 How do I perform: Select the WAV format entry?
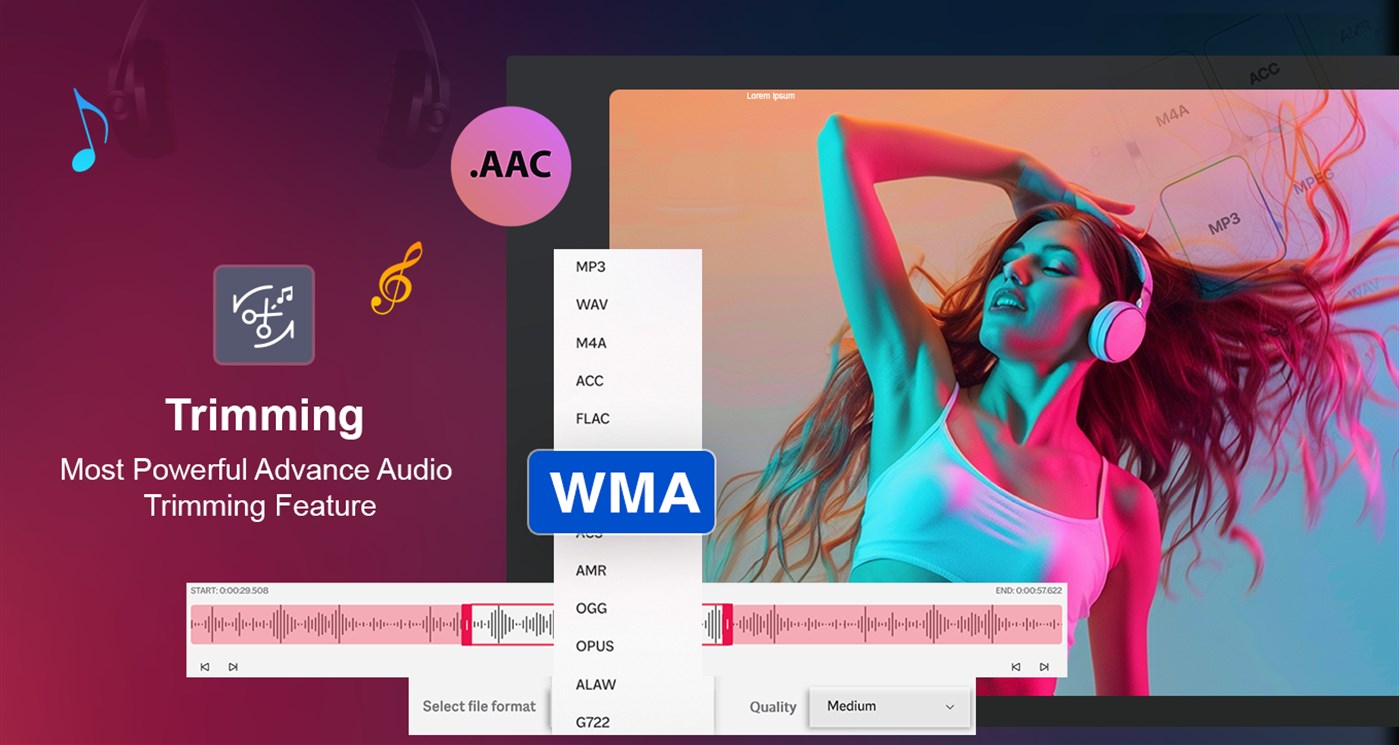coord(592,305)
